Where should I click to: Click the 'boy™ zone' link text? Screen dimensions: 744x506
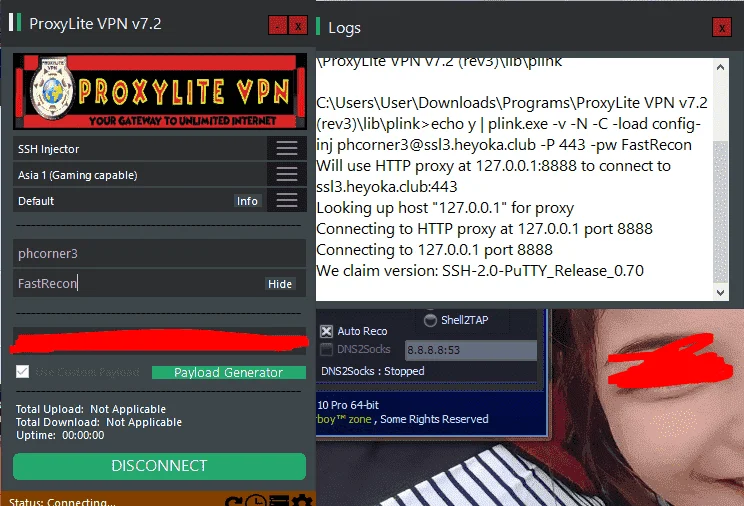click(x=344, y=419)
